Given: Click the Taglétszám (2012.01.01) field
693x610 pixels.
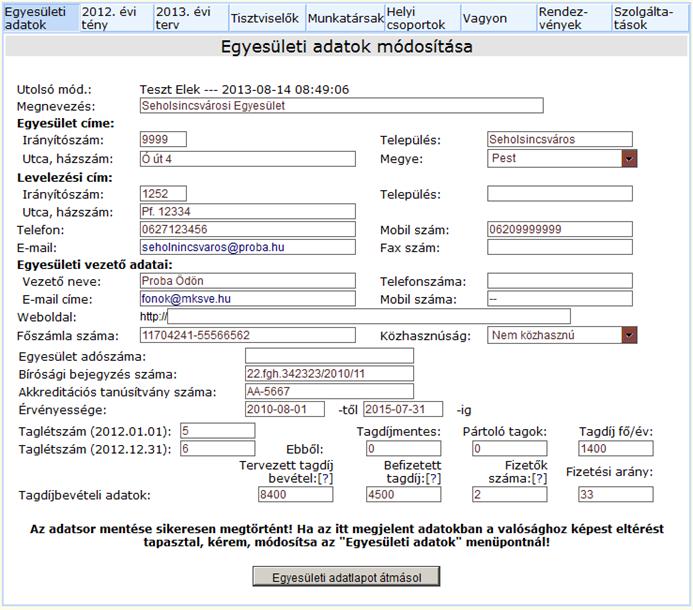Looking at the screenshot, I should (217, 431).
